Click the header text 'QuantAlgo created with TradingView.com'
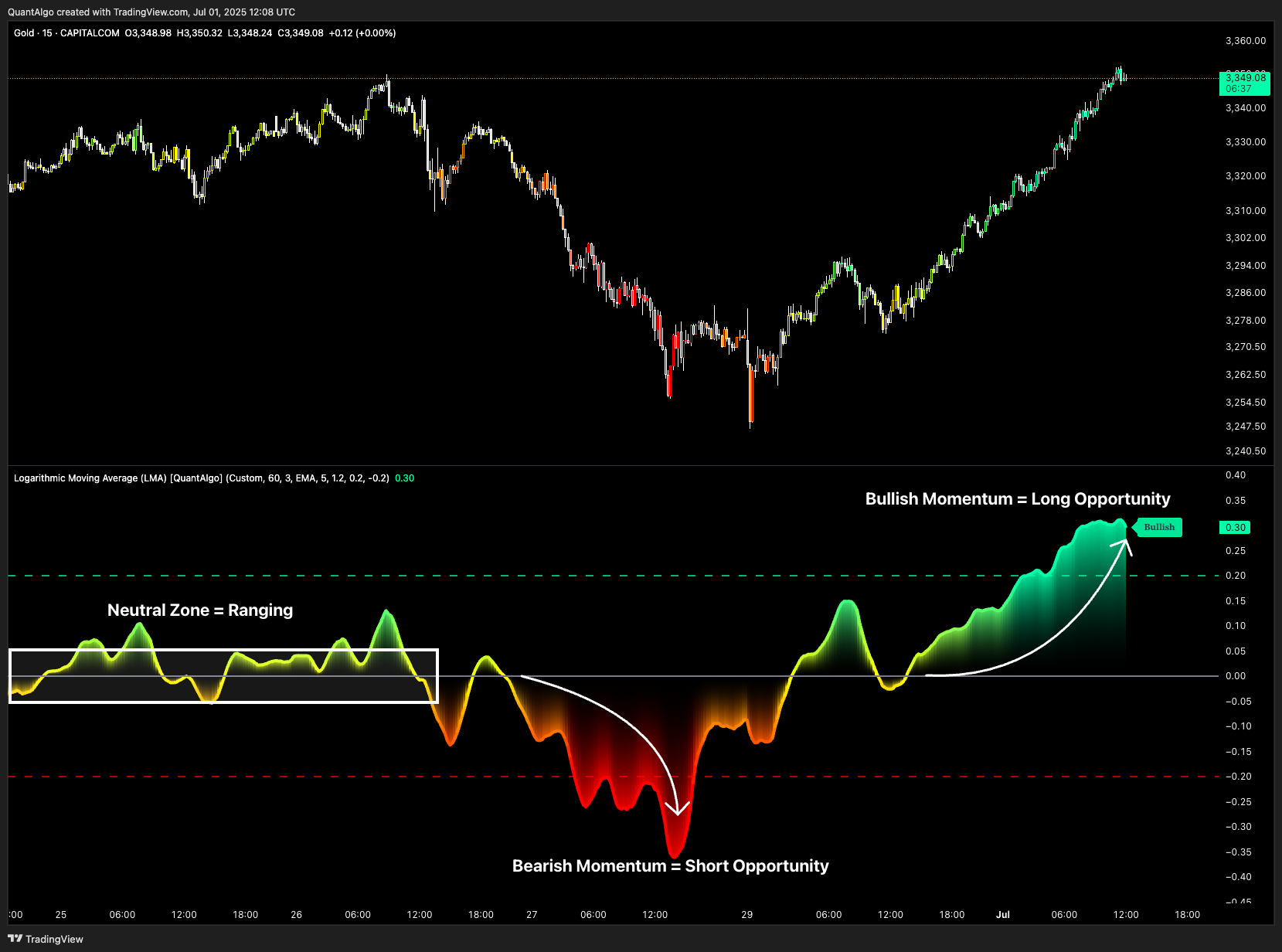The image size is (1282, 952). [98, 12]
